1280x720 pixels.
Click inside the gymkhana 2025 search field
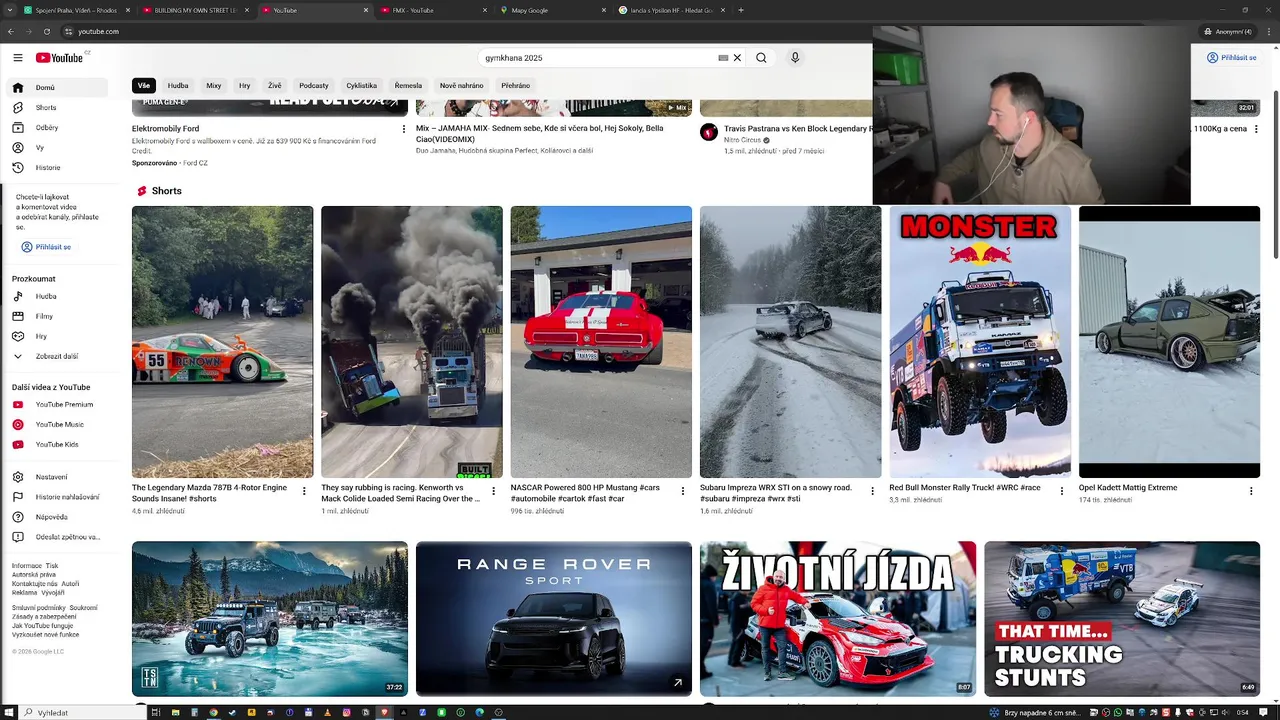598,58
